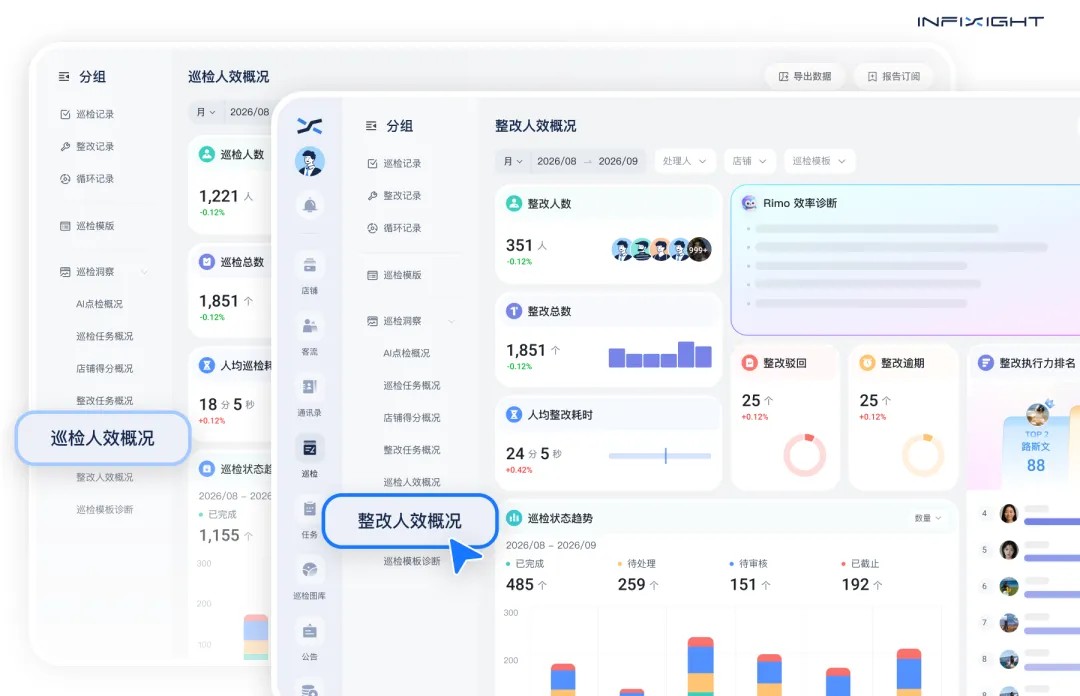Viewport: 1080px width, 696px height.
Task: Open the 月 period dropdown in back window
Action: click(206, 112)
